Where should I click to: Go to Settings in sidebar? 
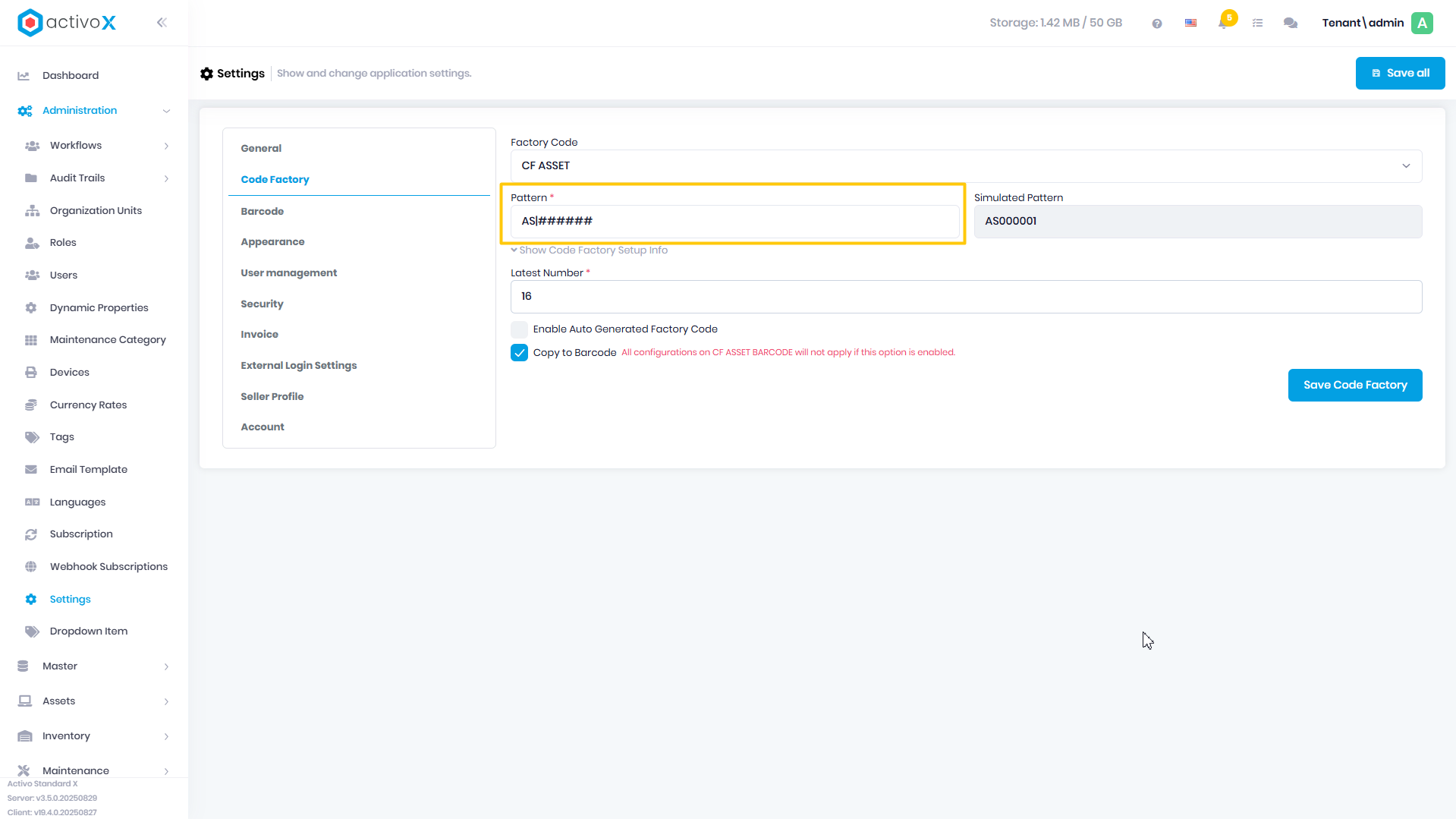(70, 600)
